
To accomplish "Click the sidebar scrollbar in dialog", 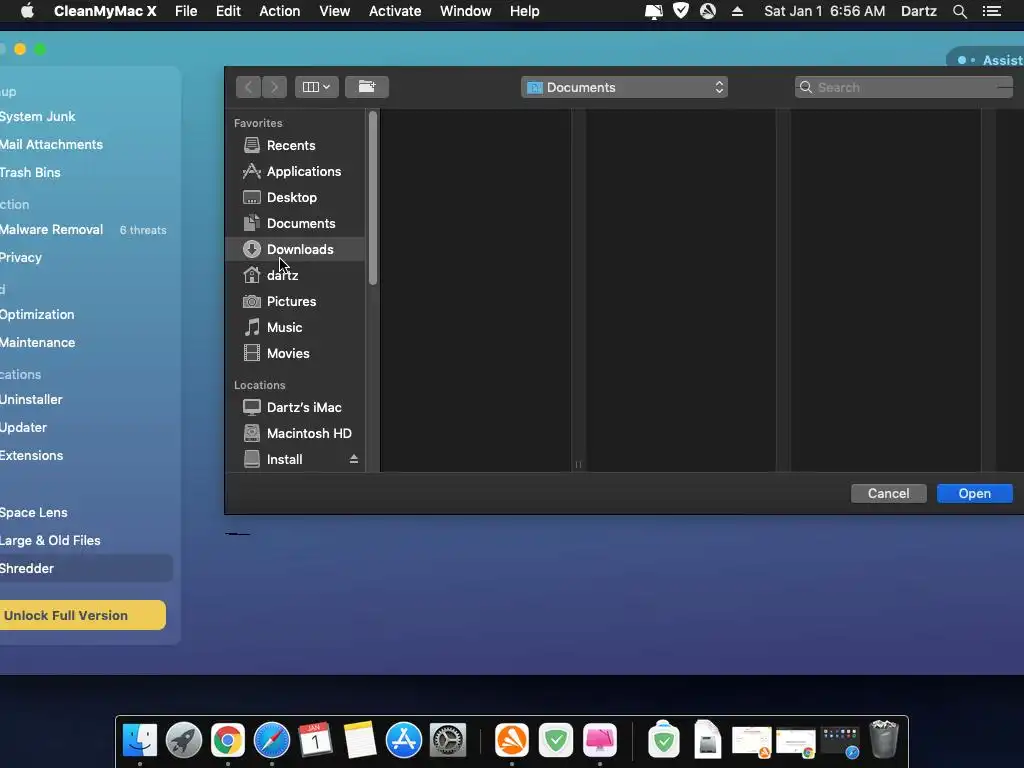I will pyautogui.click(x=373, y=198).
